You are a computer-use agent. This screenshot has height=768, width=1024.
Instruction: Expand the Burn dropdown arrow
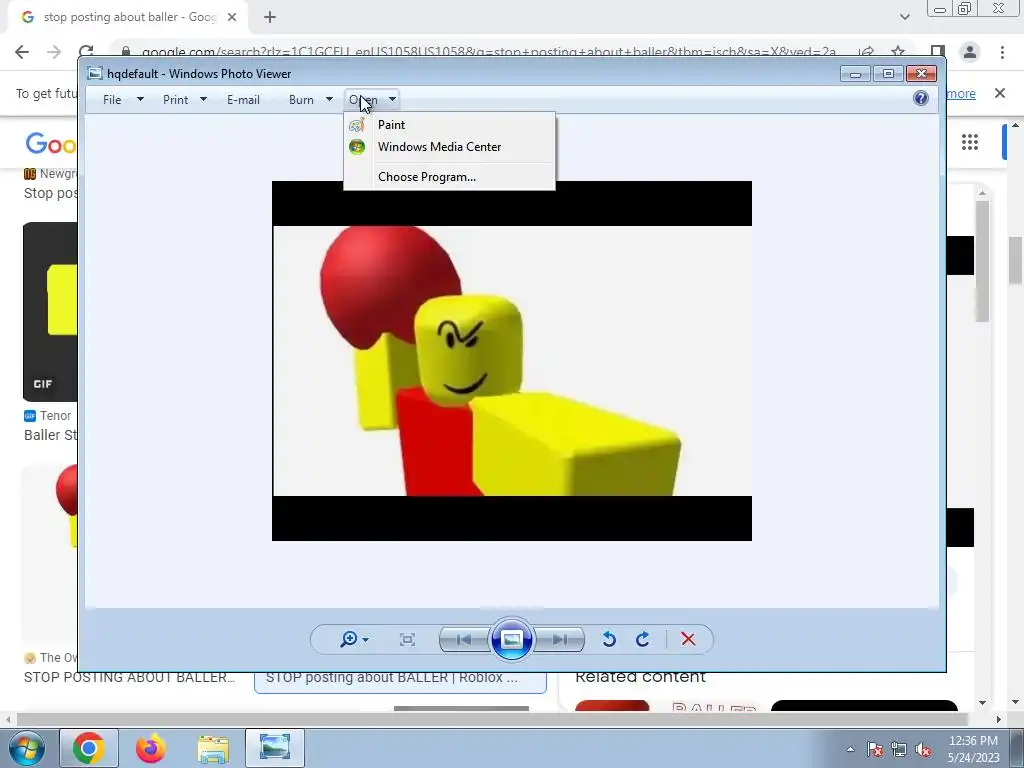(x=329, y=99)
